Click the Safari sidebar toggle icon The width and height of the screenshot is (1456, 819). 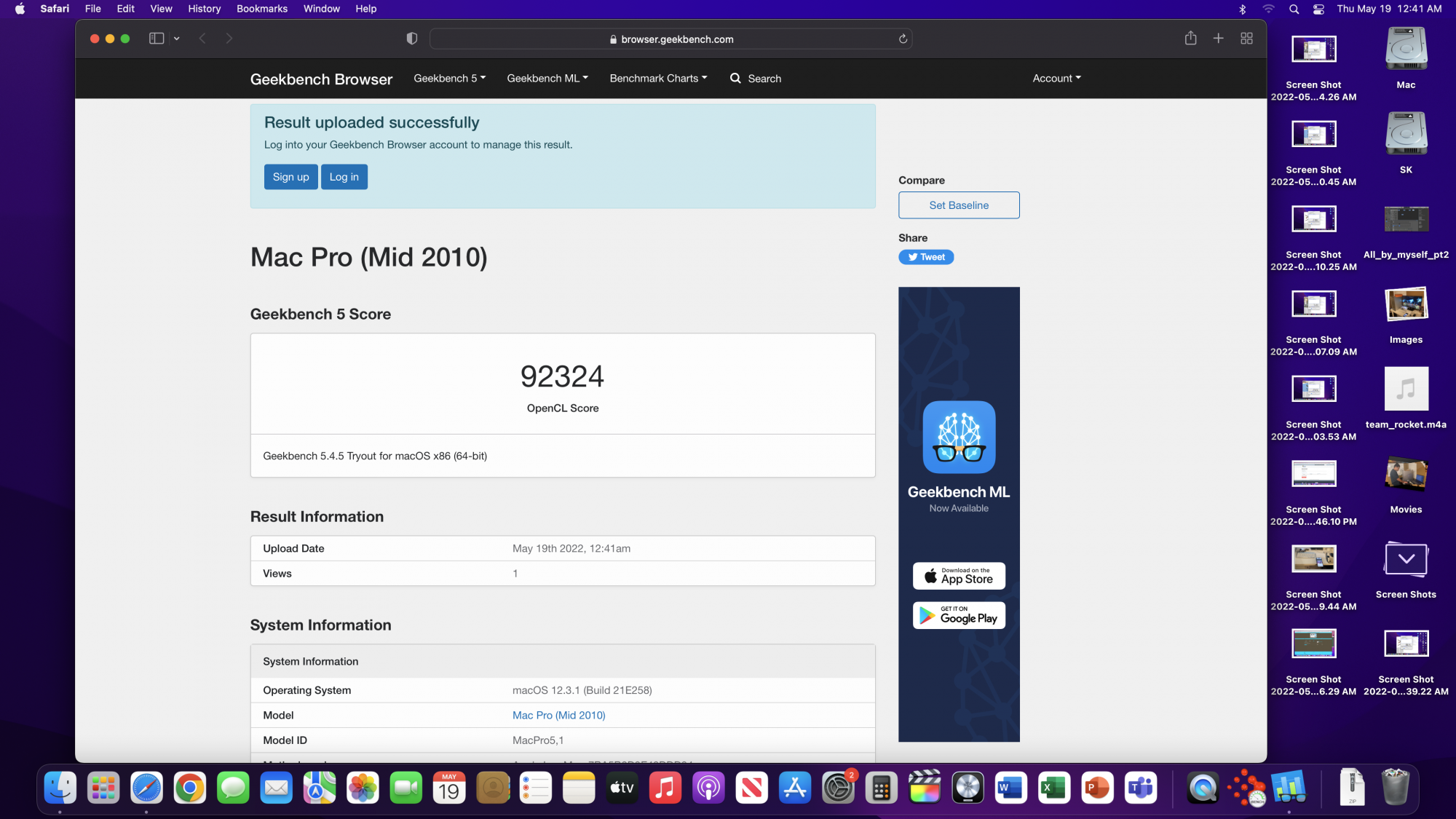coord(156,39)
